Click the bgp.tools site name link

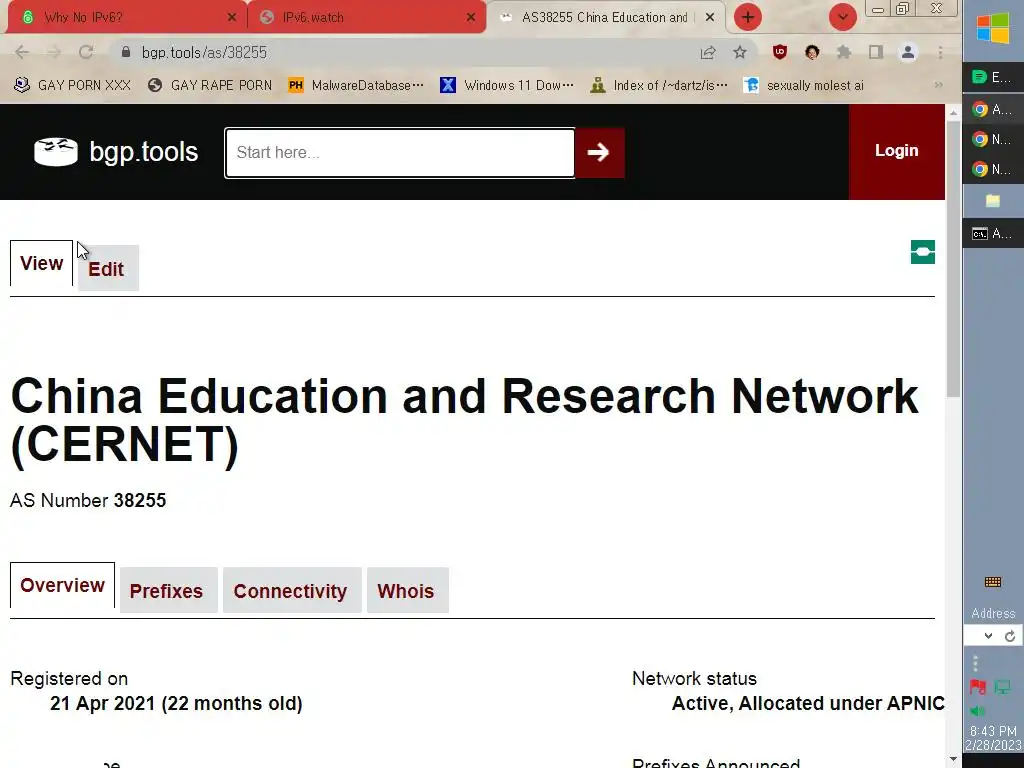[x=143, y=152]
